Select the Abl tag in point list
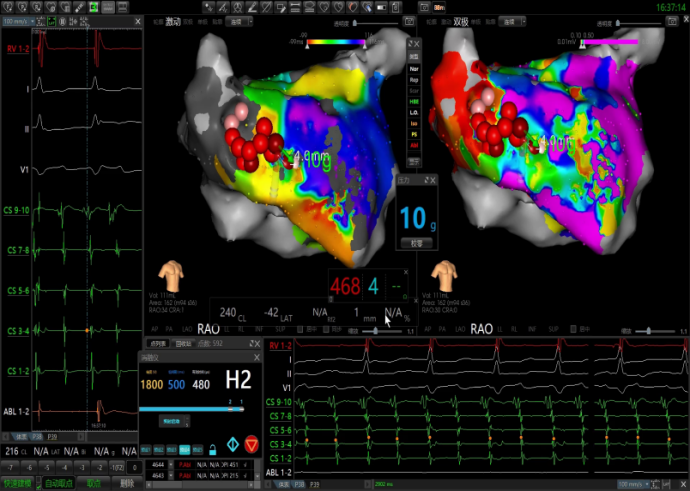The width and height of the screenshot is (690, 491). 414,145
